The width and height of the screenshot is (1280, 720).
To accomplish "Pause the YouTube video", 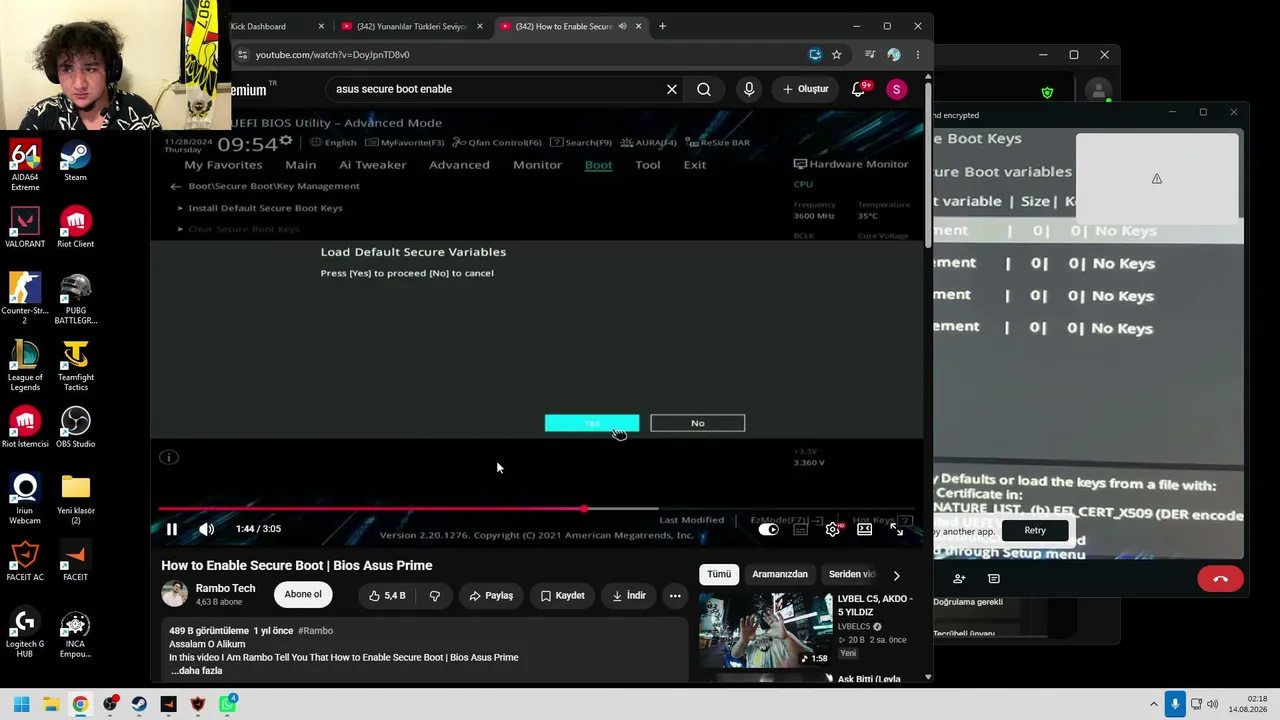I will click(172, 529).
